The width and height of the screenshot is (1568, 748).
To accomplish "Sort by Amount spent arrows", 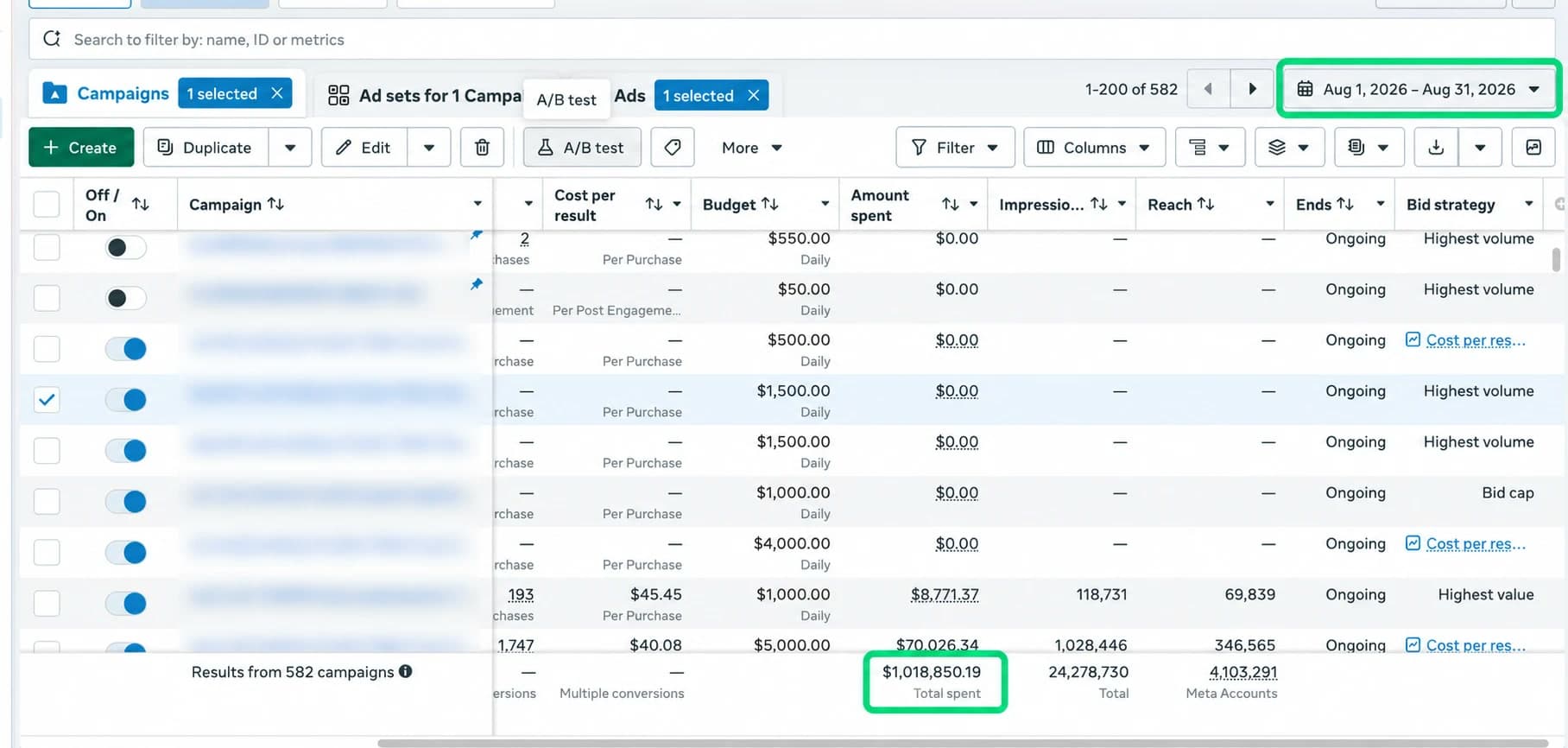I will pyautogui.click(x=950, y=205).
